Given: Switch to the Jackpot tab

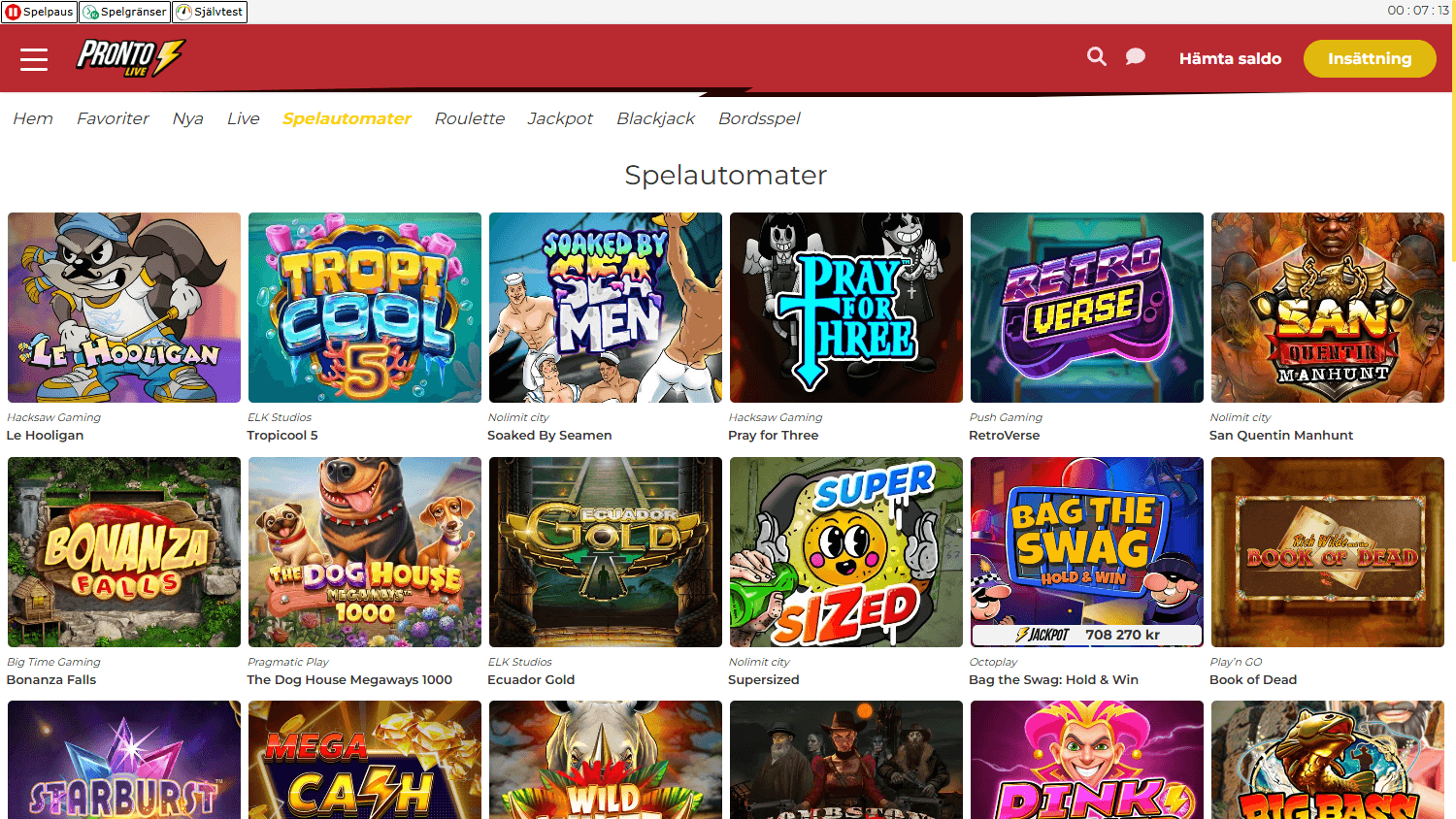Looking at the screenshot, I should pos(560,118).
